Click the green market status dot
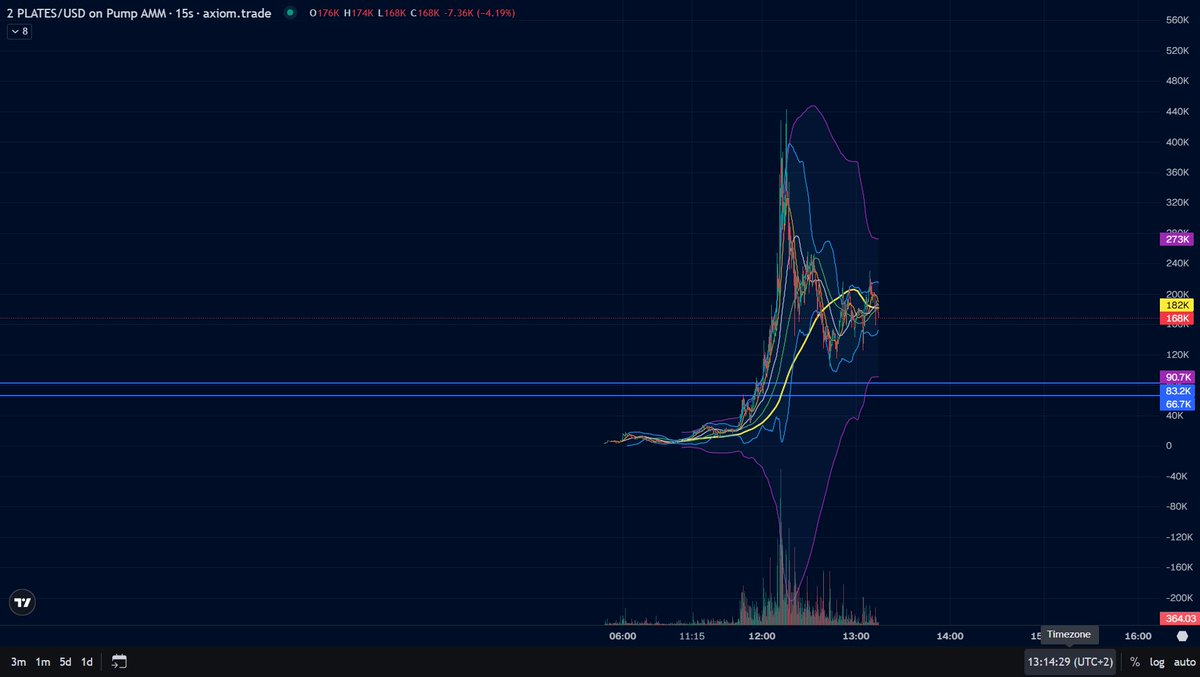This screenshot has height=677, width=1200. (x=290, y=13)
